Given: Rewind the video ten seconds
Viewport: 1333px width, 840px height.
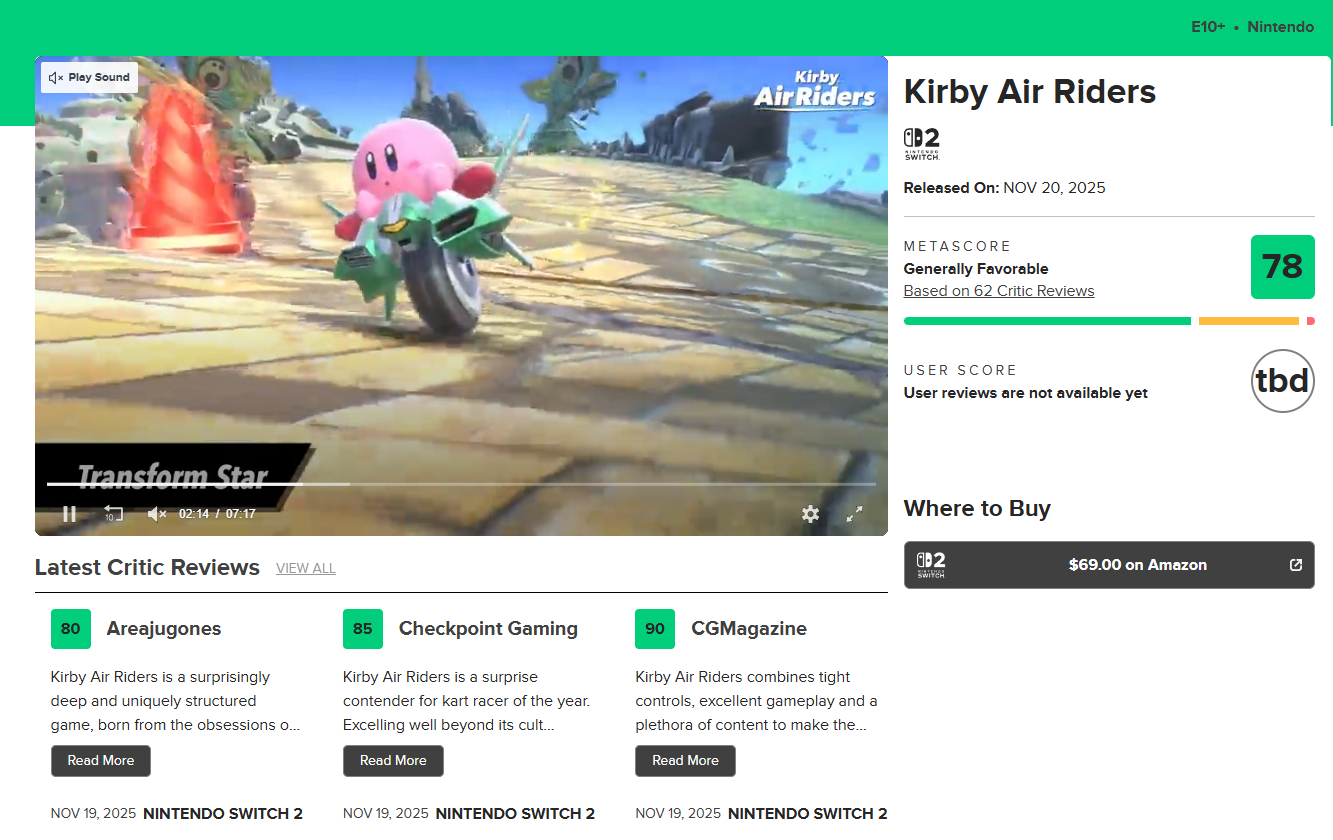Looking at the screenshot, I should pyautogui.click(x=113, y=514).
